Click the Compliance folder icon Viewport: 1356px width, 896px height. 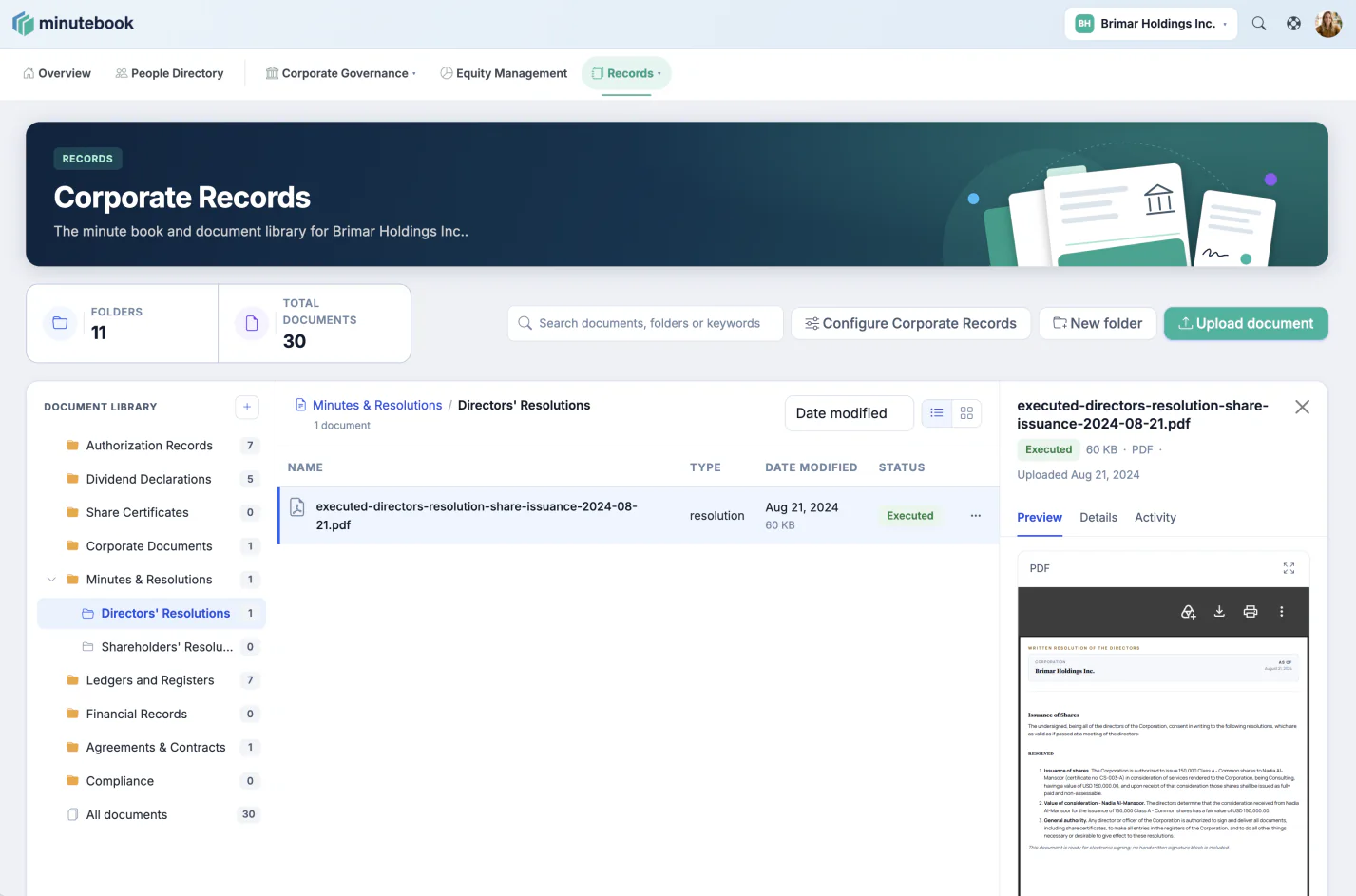point(72,781)
